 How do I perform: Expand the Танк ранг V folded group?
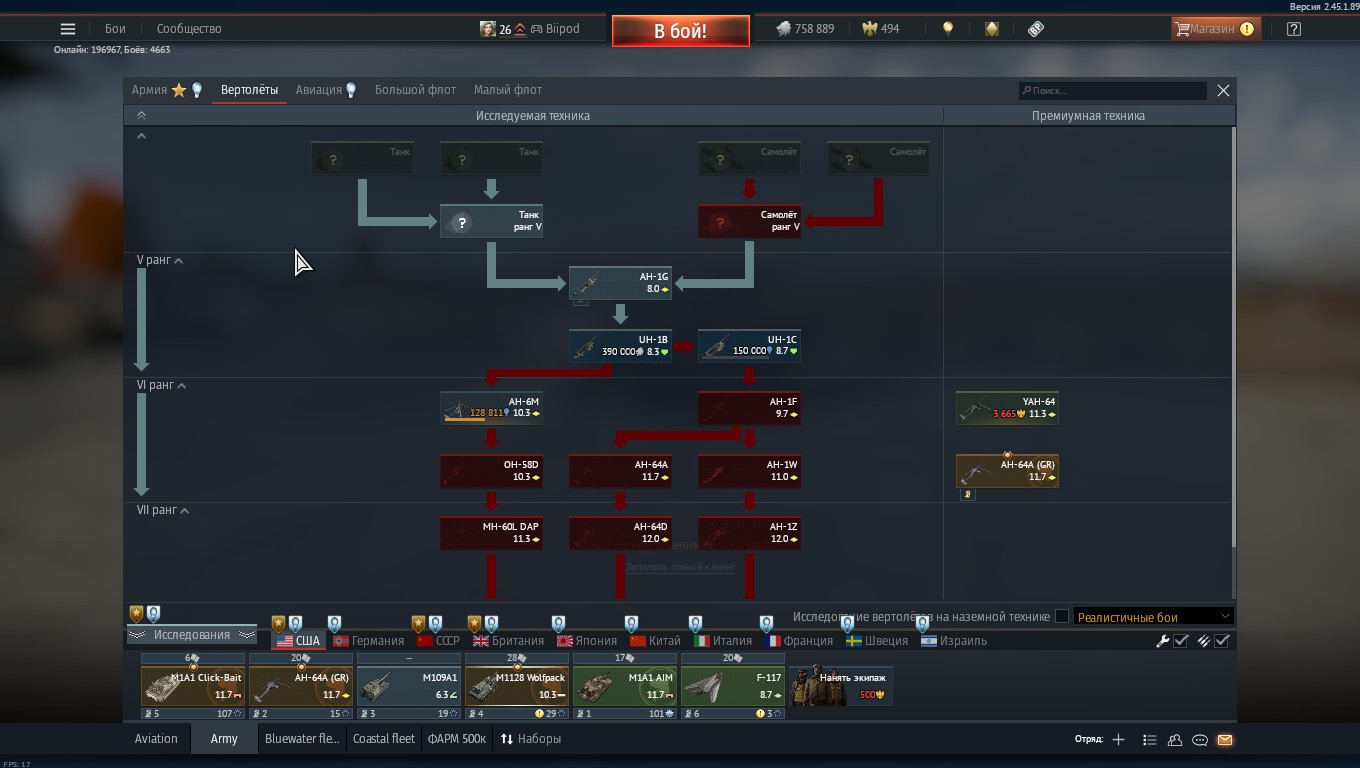click(491, 221)
